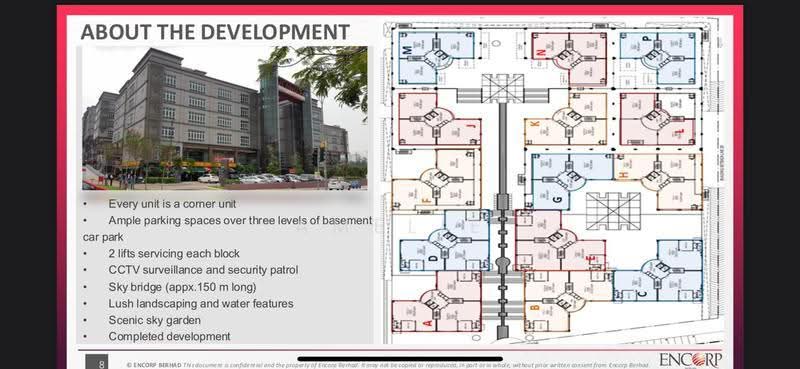Select the '2 lifts servicing each block' bullet
The image size is (800, 369).
point(173,254)
